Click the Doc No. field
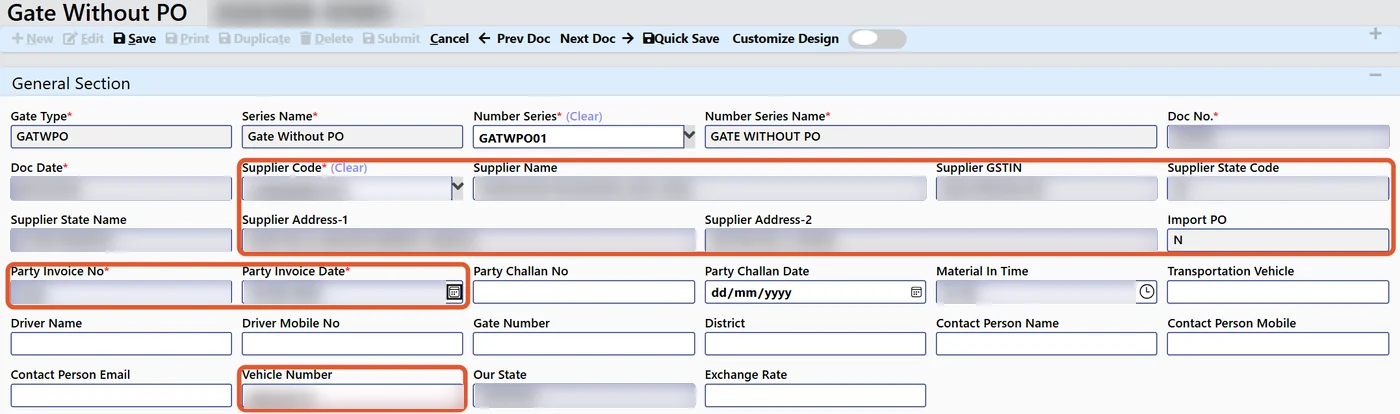 [1278, 136]
